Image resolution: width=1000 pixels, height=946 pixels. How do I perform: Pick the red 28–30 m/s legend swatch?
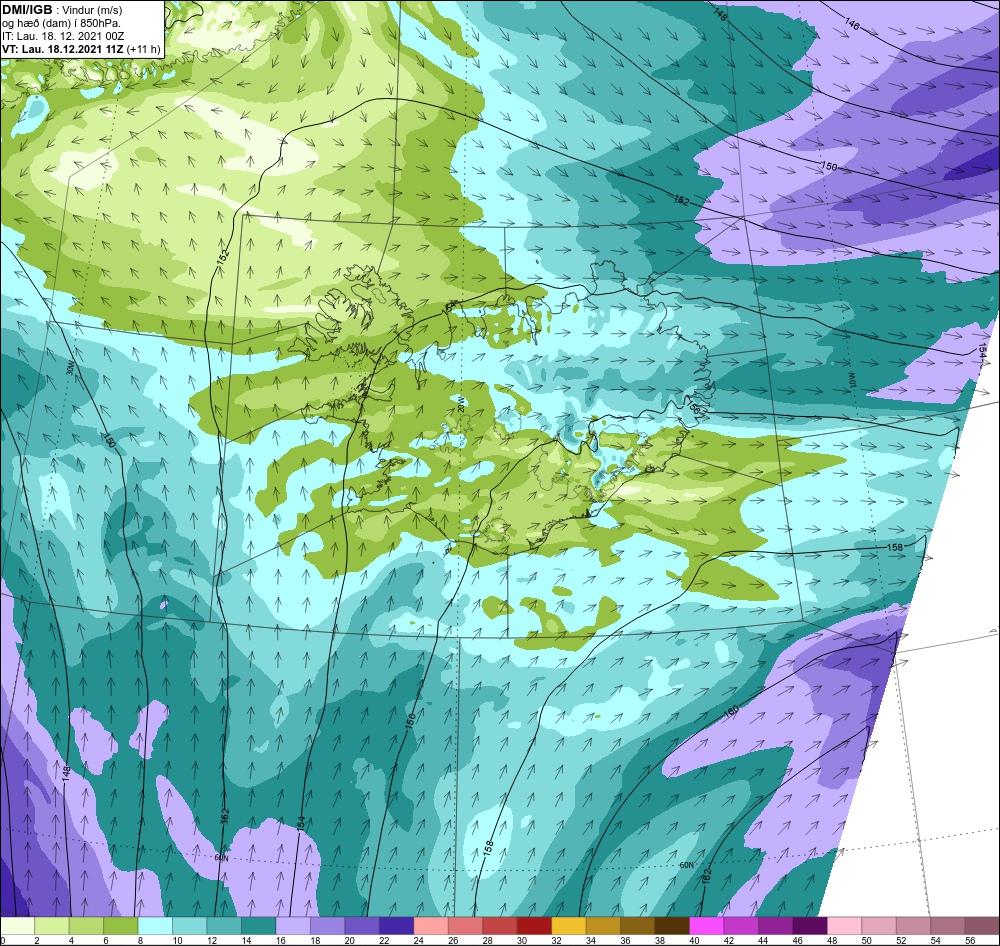click(499, 926)
